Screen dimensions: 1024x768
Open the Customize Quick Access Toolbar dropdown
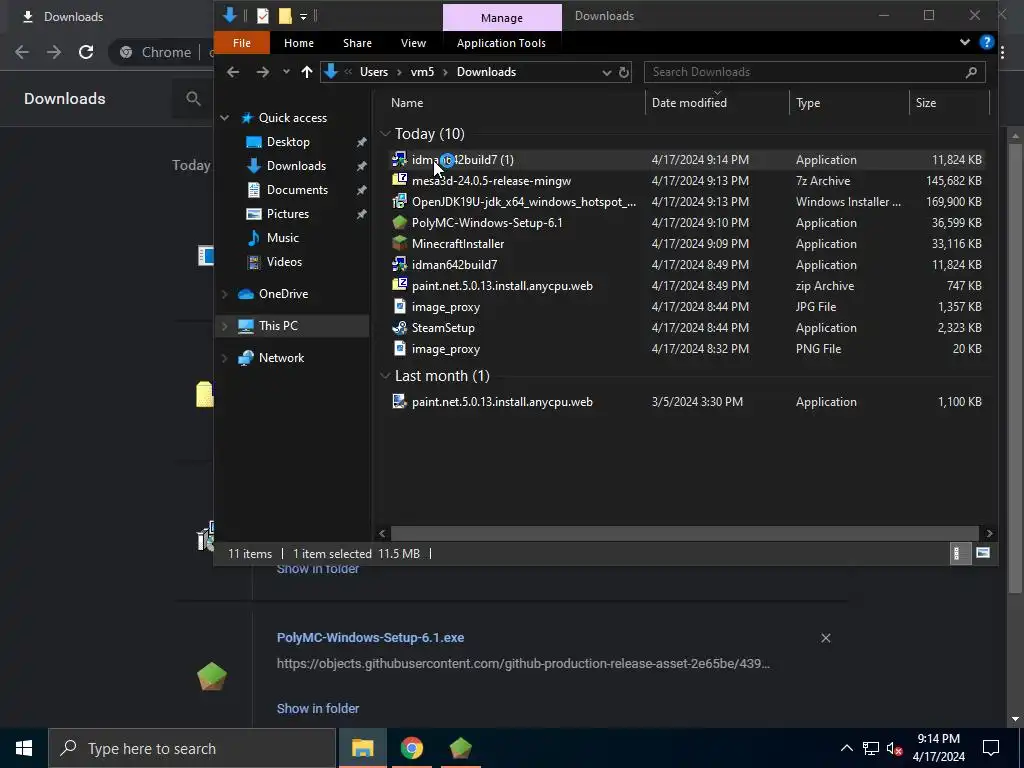[303, 16]
